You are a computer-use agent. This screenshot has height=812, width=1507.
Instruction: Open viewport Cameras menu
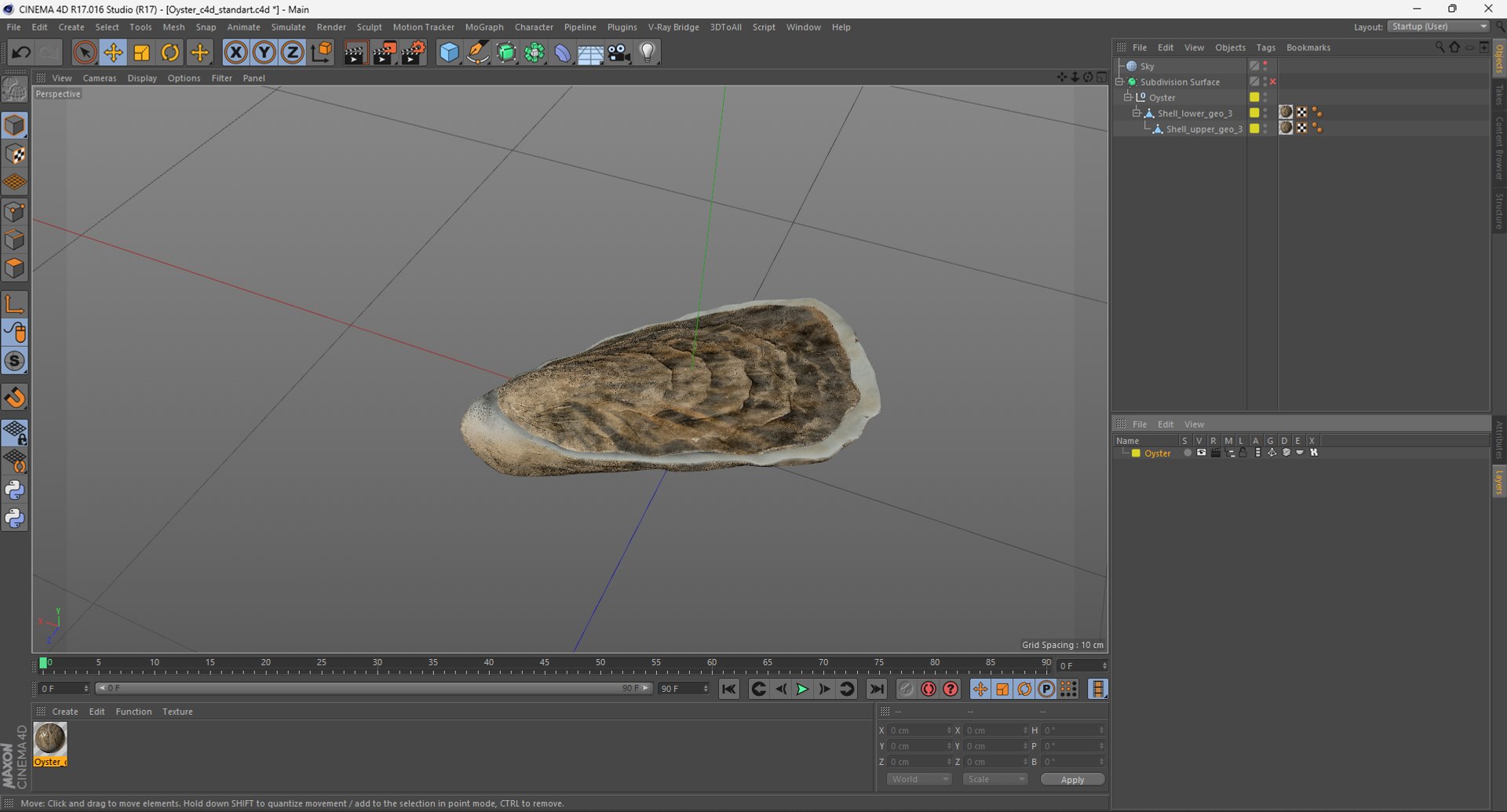(x=100, y=78)
